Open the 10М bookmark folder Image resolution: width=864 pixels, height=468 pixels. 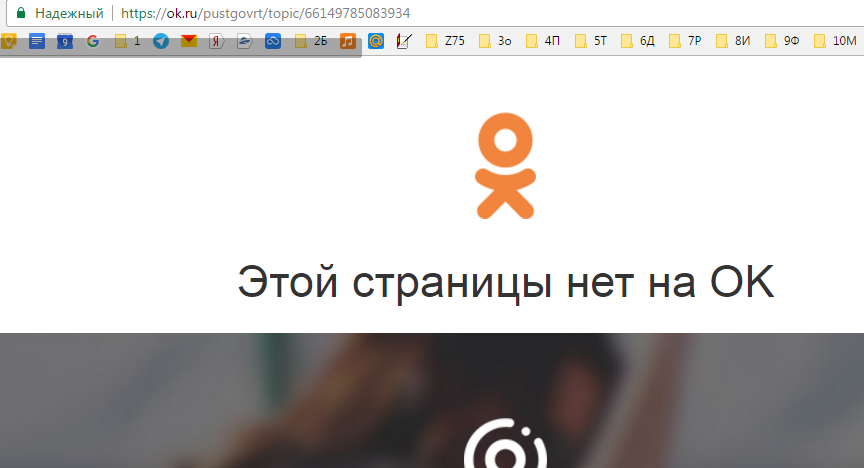[835, 41]
